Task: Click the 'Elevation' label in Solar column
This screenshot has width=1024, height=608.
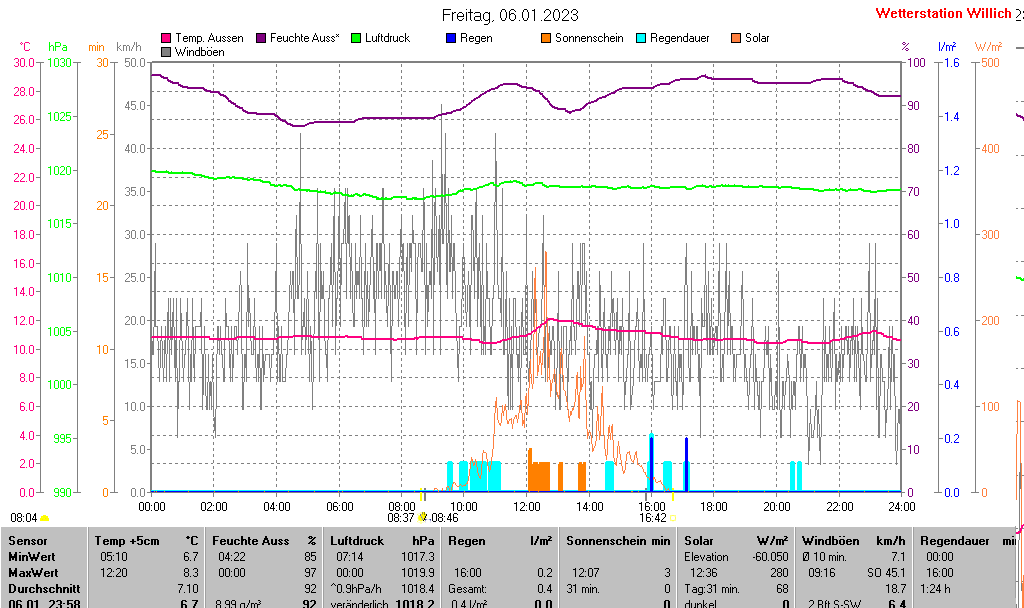Action: pos(706,557)
